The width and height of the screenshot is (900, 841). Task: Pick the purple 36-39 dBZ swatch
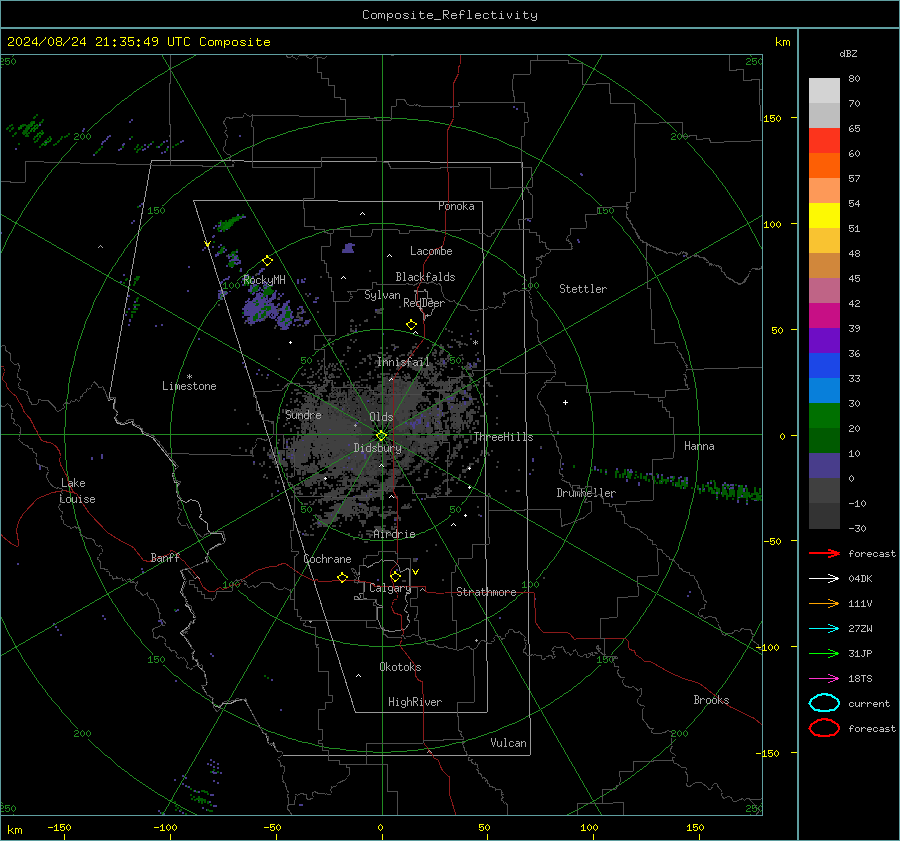click(x=824, y=340)
